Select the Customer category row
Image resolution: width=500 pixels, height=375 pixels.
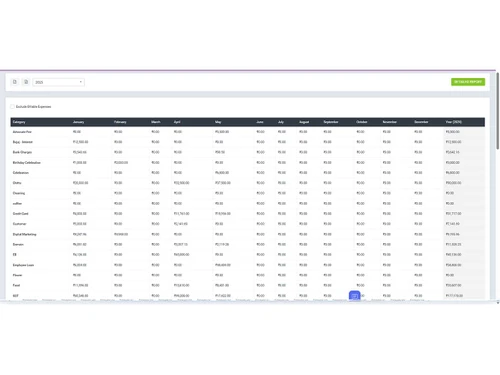(x=248, y=224)
